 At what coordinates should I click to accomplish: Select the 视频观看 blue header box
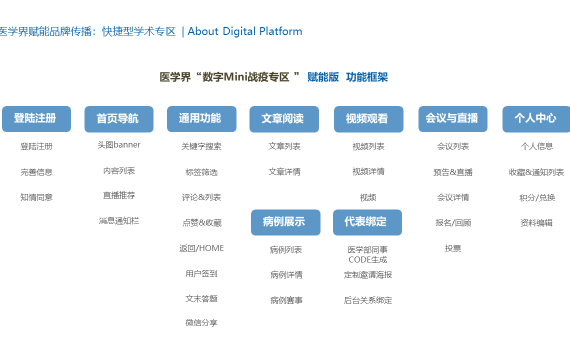coord(368,119)
